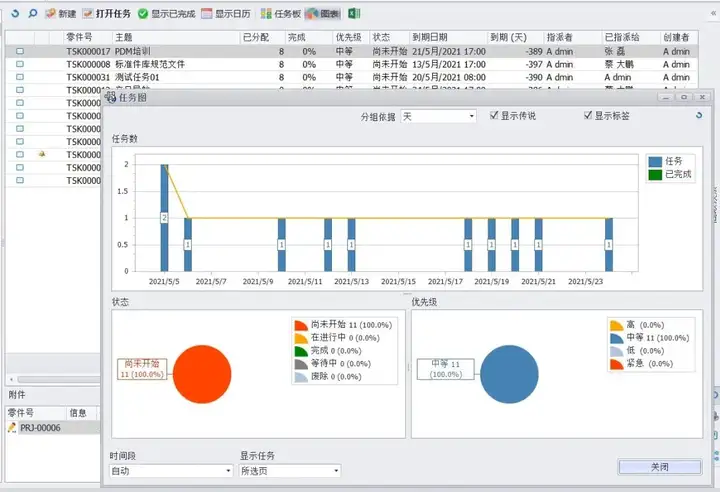Sort by the 到期日期 column header
720x492 pixels.
(448, 37)
